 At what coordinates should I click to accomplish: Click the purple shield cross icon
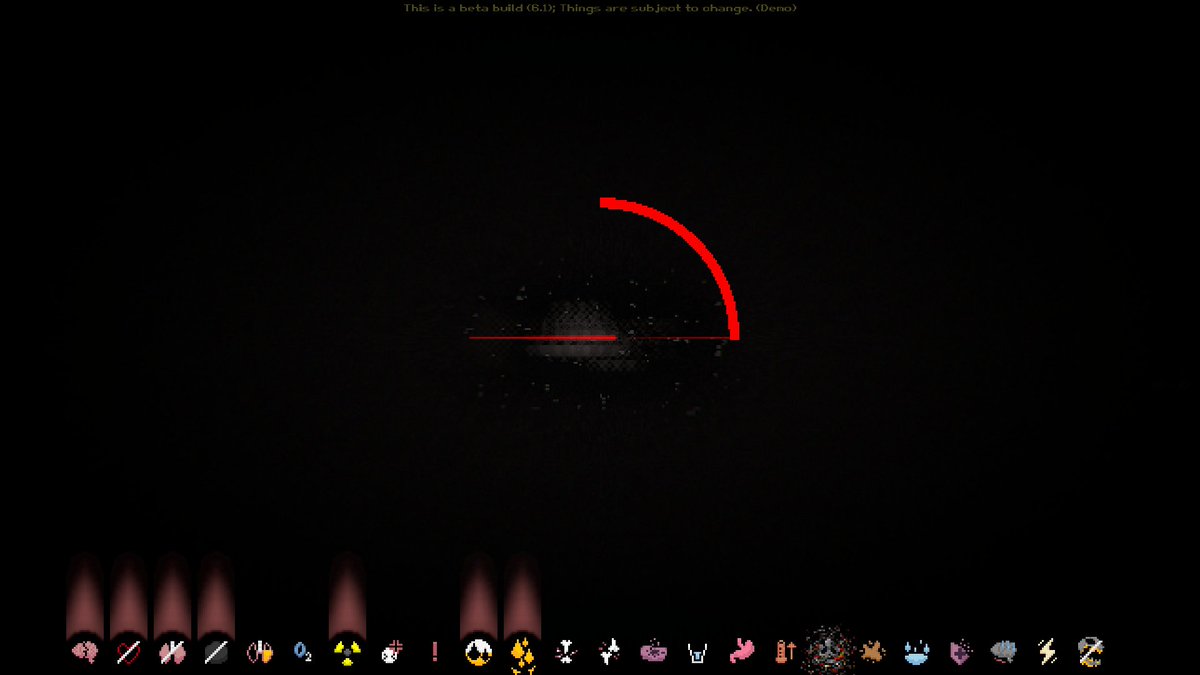(x=960, y=652)
